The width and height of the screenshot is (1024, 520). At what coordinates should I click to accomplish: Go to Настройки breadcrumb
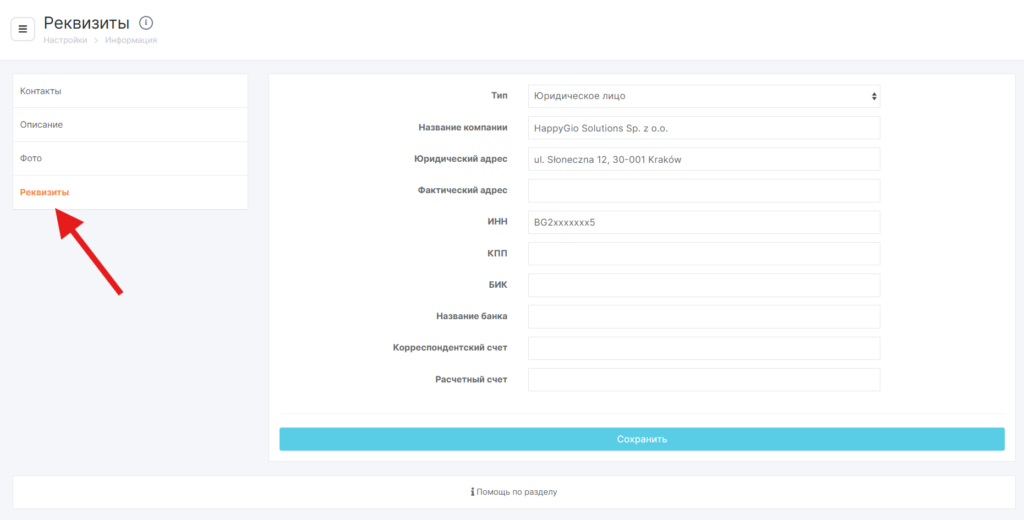64,40
